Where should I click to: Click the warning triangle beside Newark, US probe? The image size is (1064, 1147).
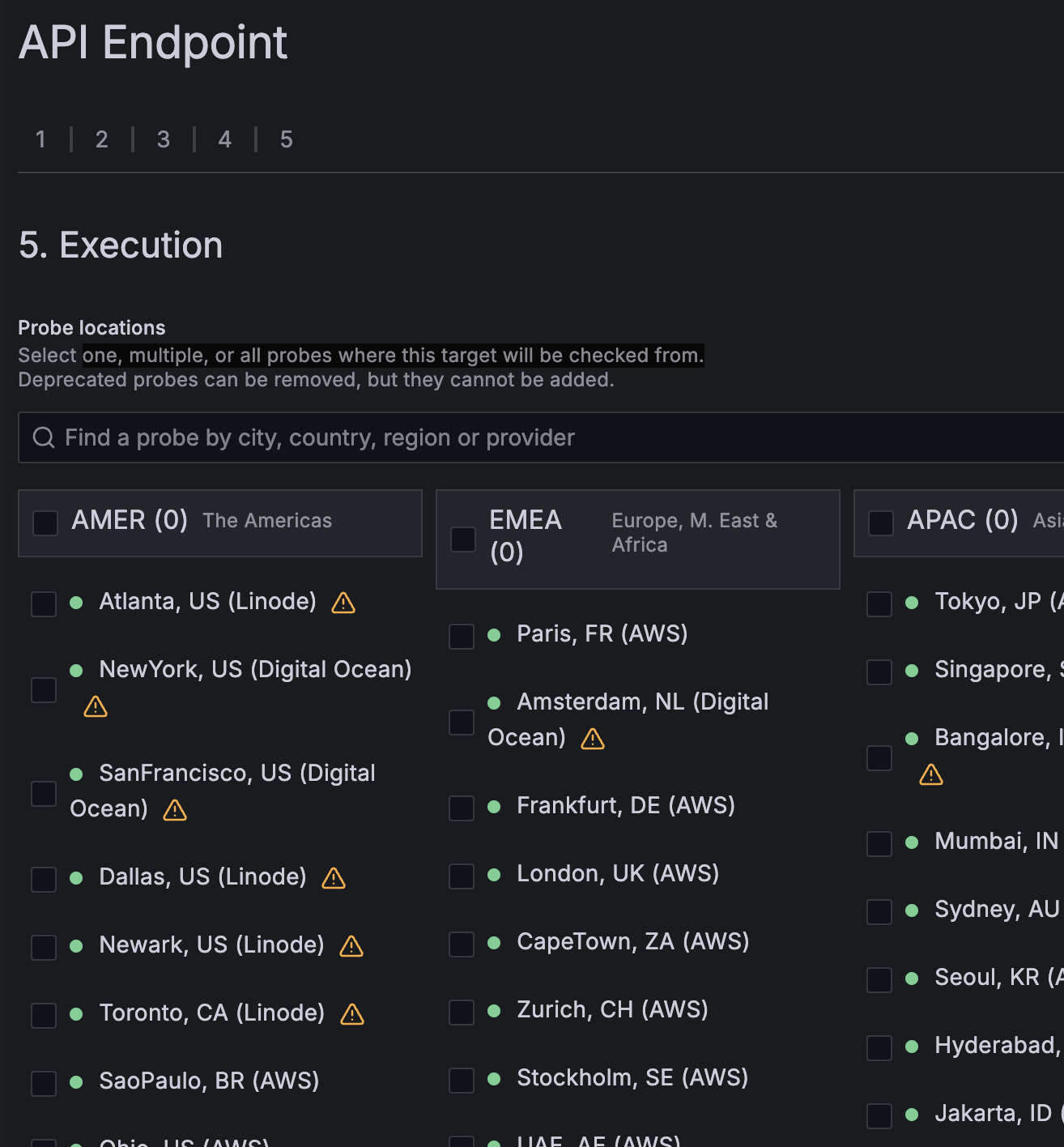[351, 945]
